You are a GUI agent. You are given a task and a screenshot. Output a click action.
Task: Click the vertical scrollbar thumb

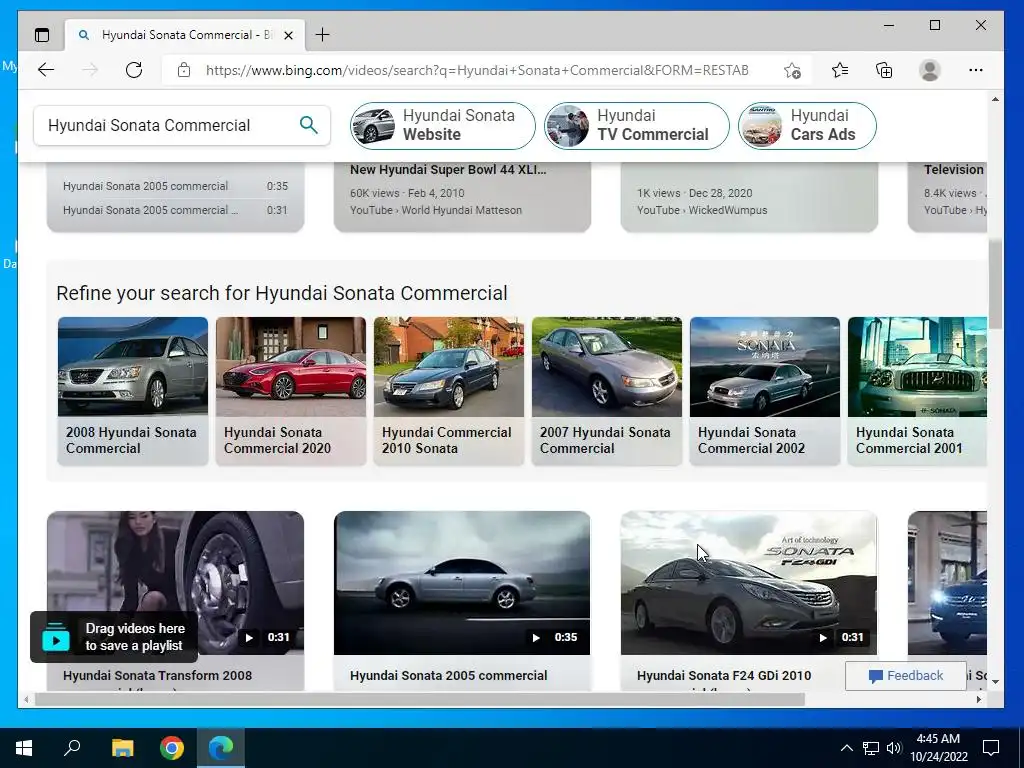point(995,284)
